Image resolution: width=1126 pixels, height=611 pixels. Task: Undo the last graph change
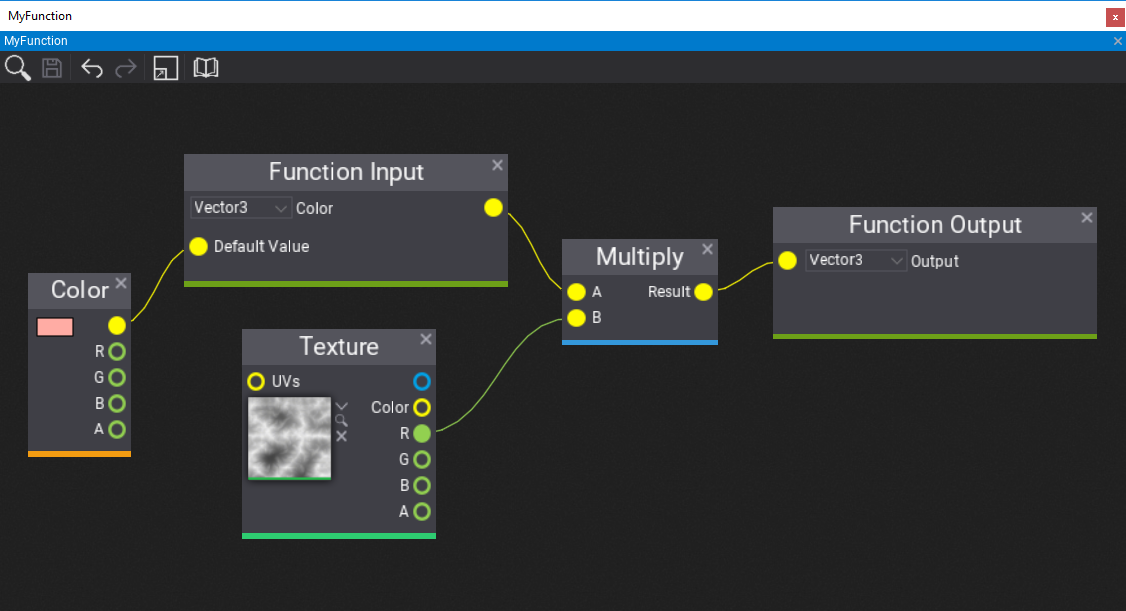91,68
